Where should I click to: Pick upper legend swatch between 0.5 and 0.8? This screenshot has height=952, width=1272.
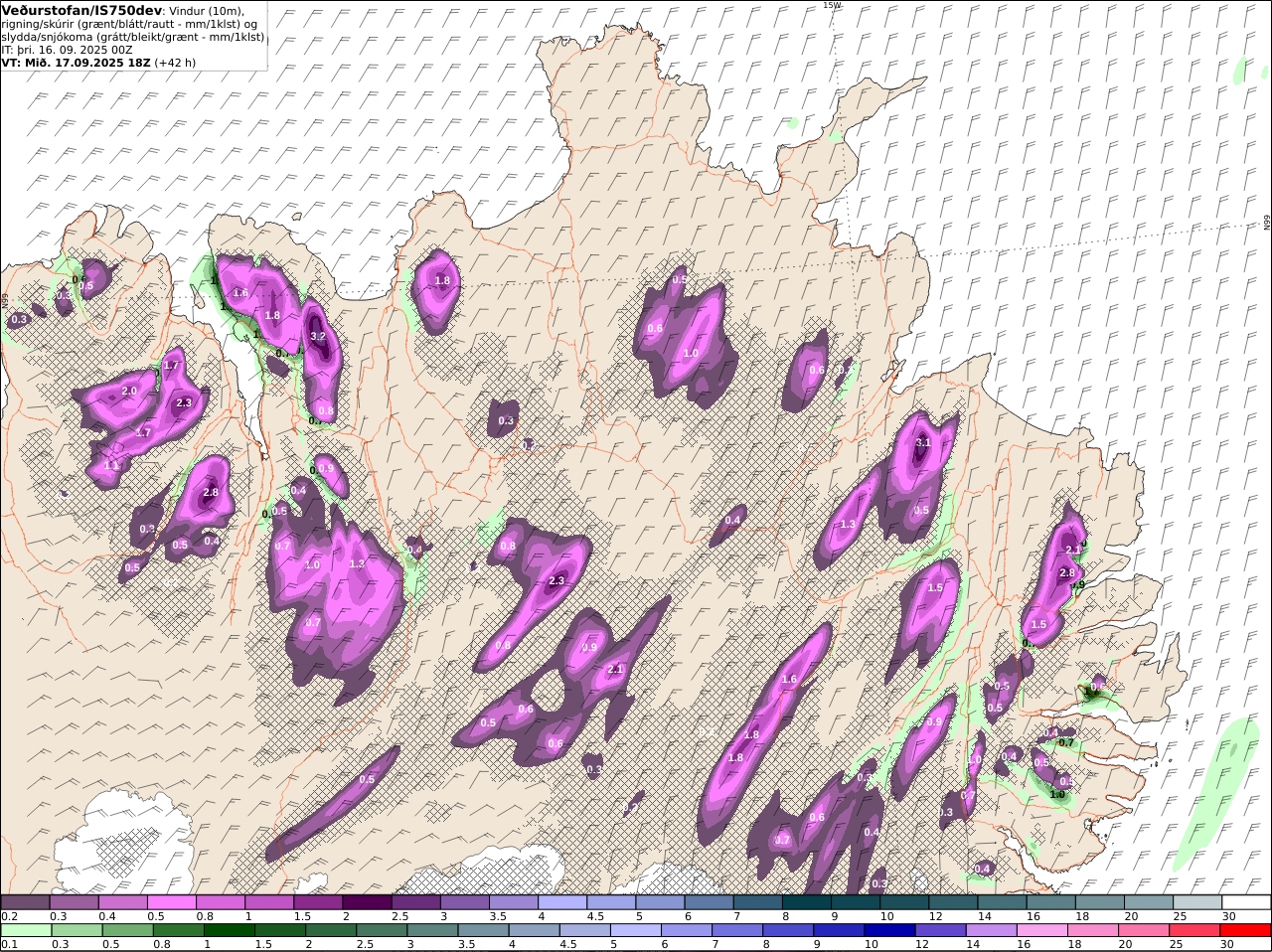point(171,902)
